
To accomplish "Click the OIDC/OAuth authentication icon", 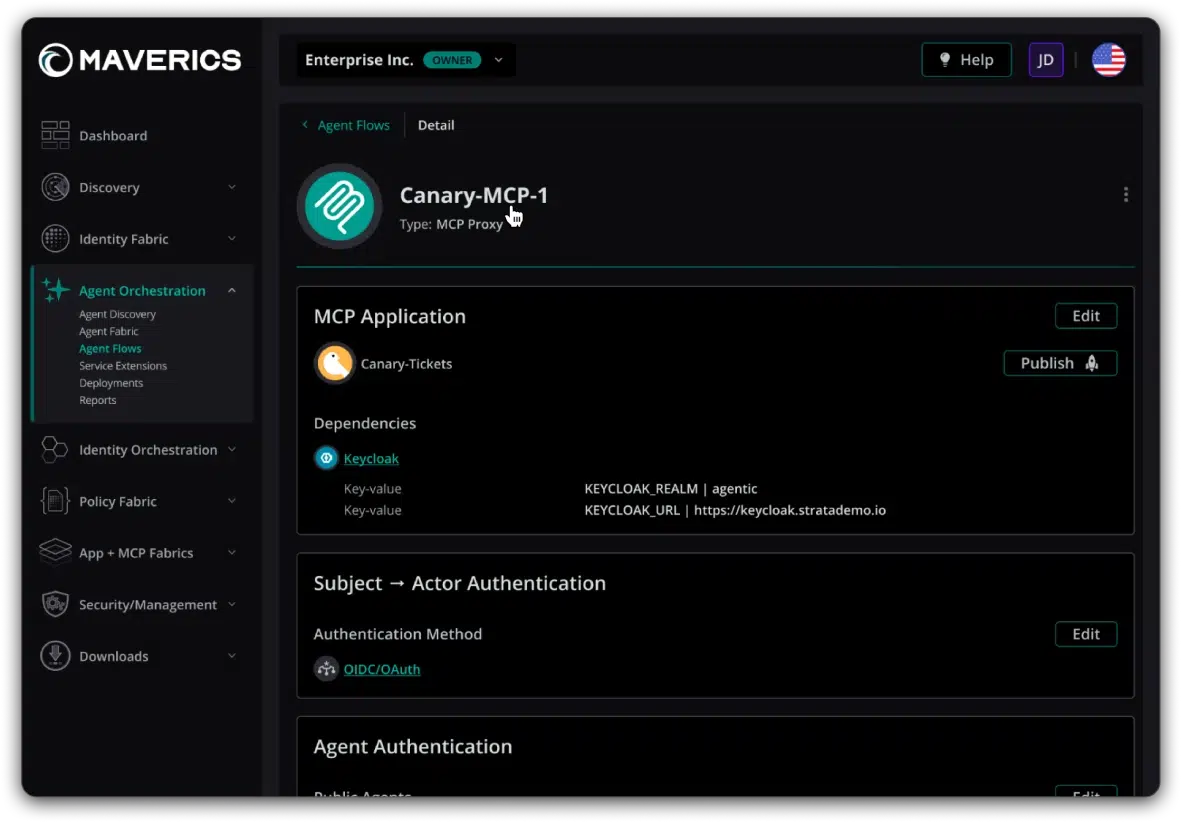I will [326, 669].
